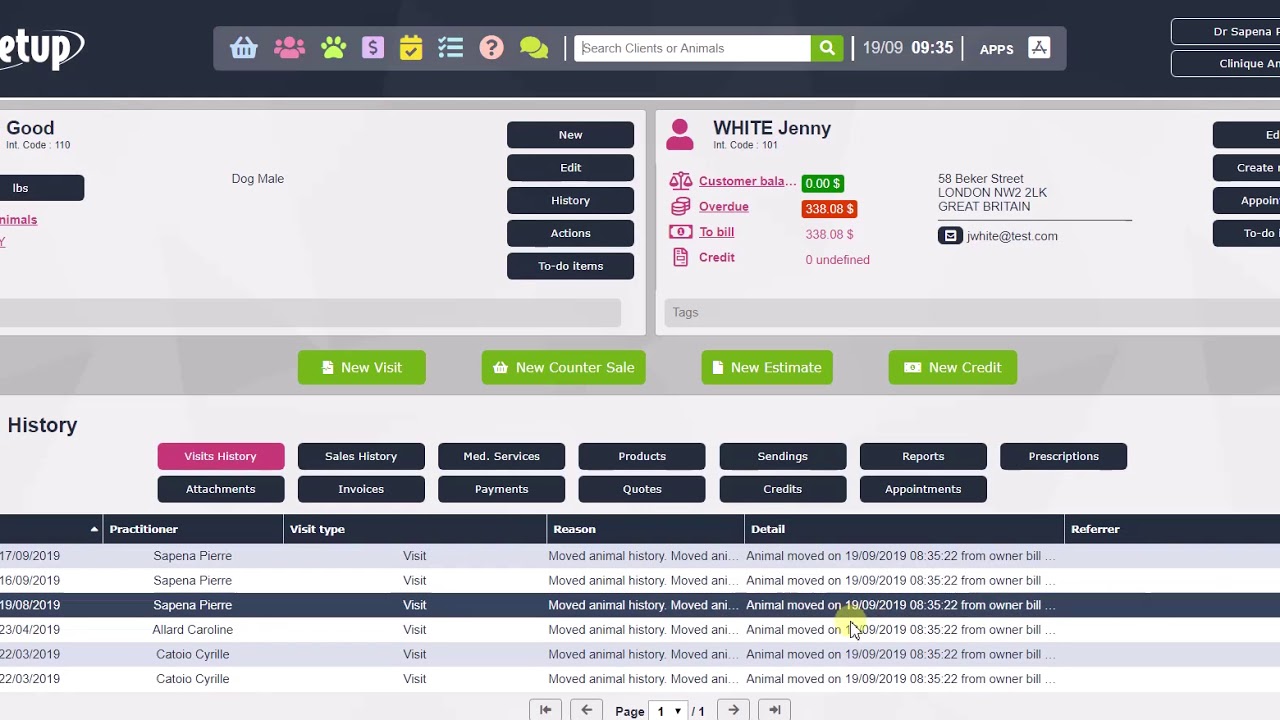
Task: Click the green search magnifier button
Action: click(827, 48)
